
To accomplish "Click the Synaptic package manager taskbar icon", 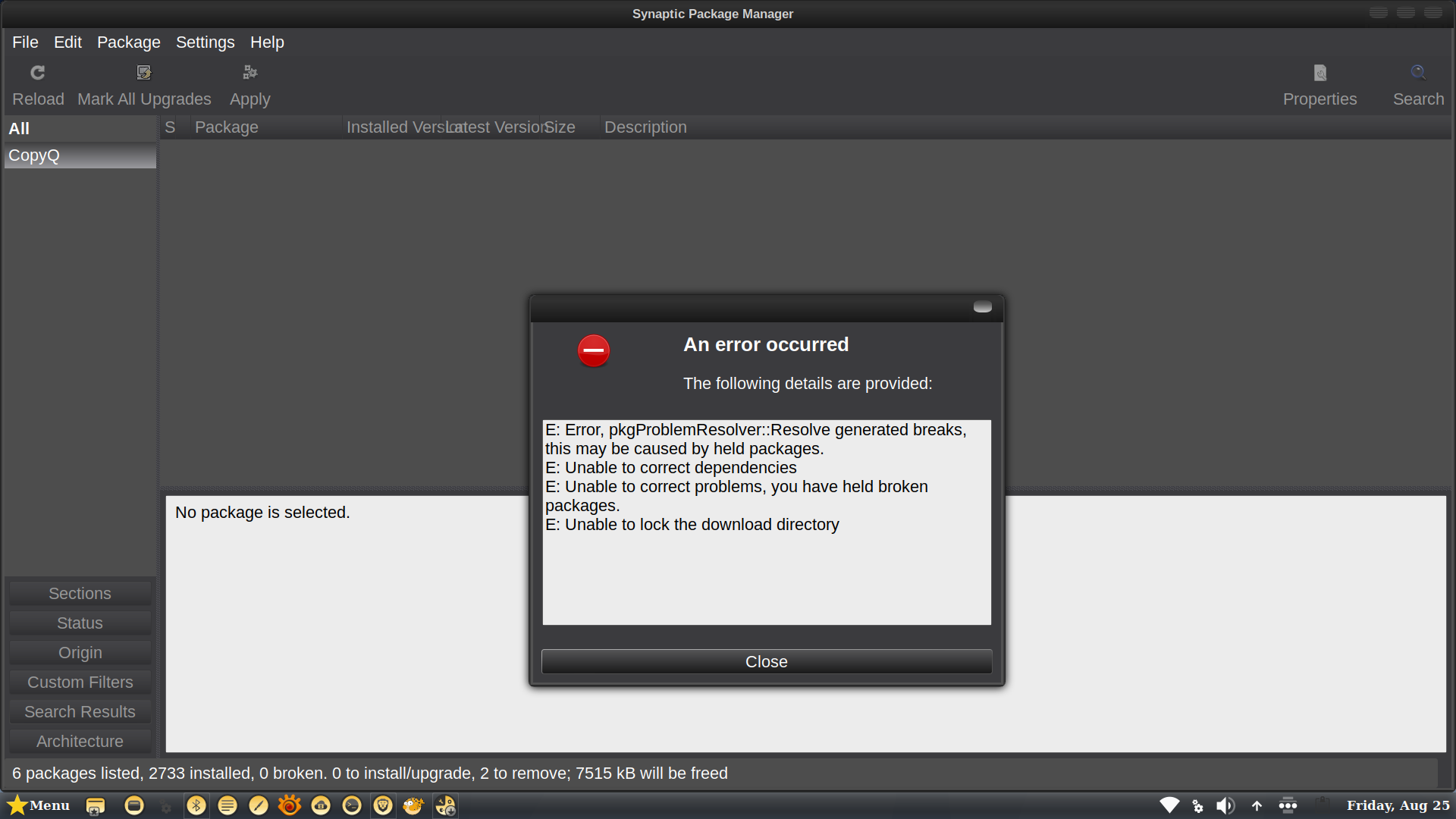I will coord(445,805).
